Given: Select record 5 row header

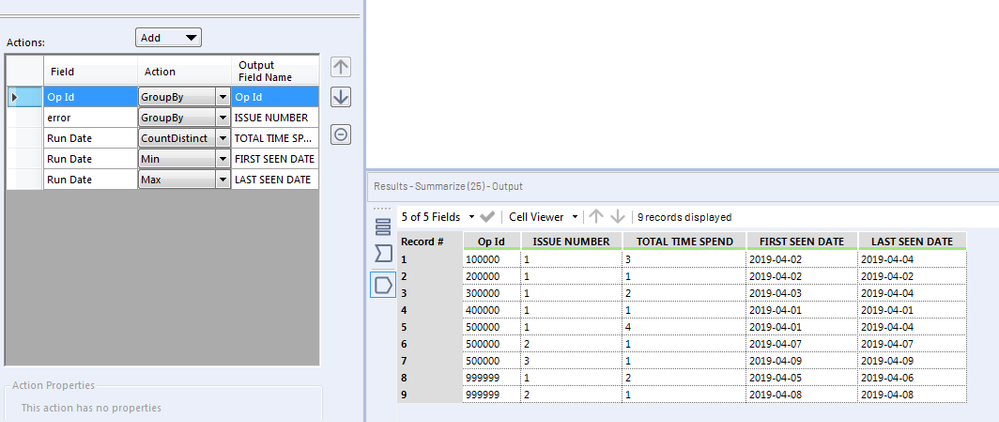Looking at the screenshot, I should click(430, 327).
